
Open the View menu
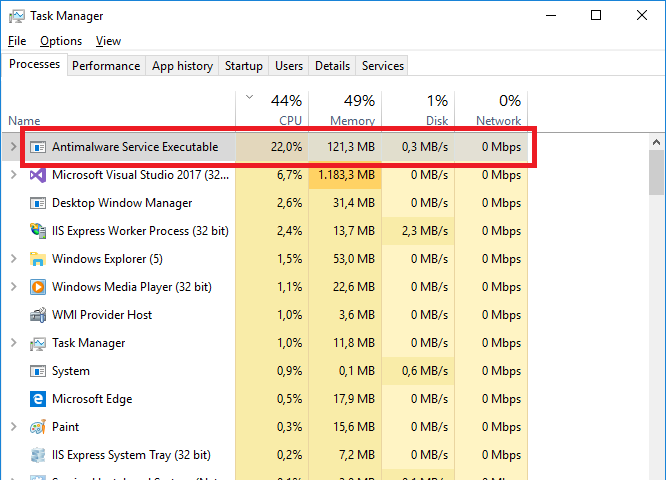[108, 41]
